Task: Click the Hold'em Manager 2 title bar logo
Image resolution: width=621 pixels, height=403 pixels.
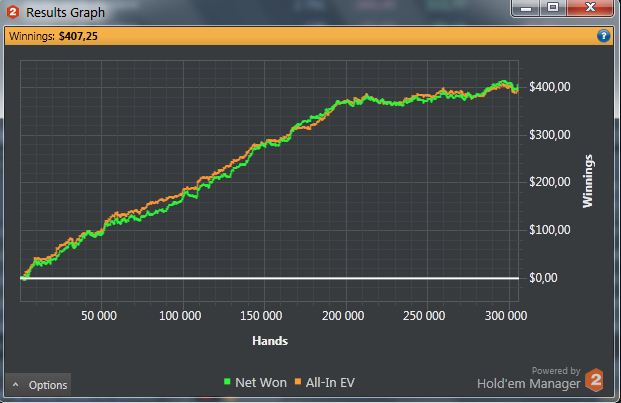Action: [13, 12]
